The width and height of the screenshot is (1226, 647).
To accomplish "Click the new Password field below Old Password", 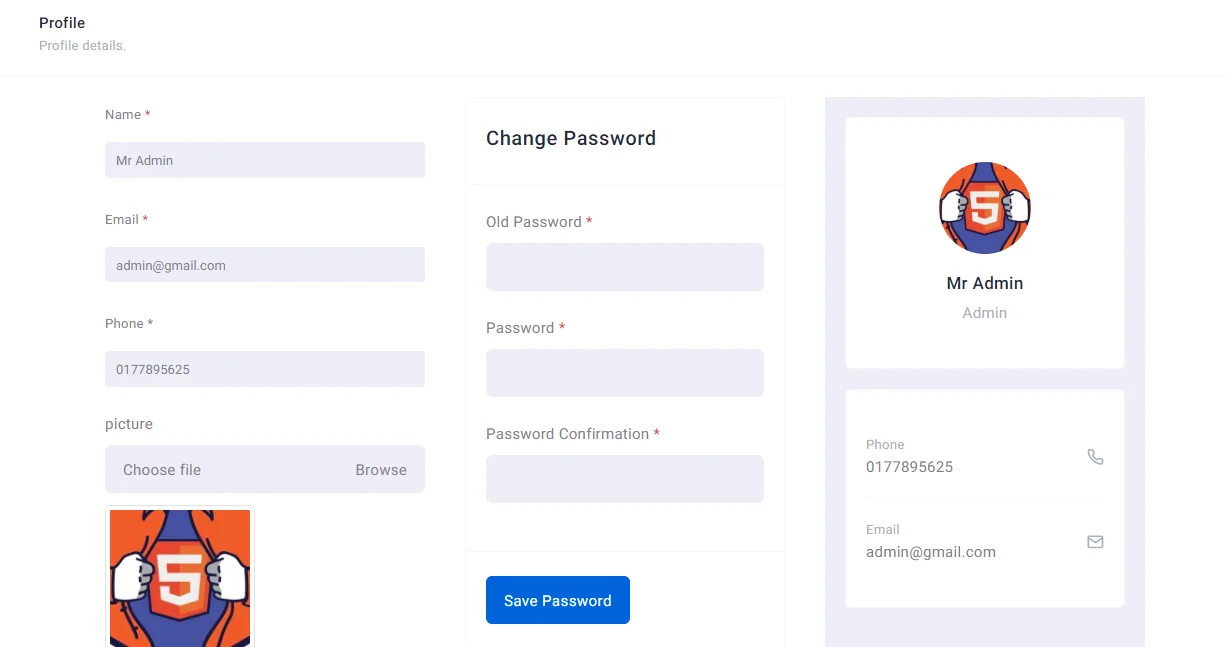I will [x=625, y=373].
